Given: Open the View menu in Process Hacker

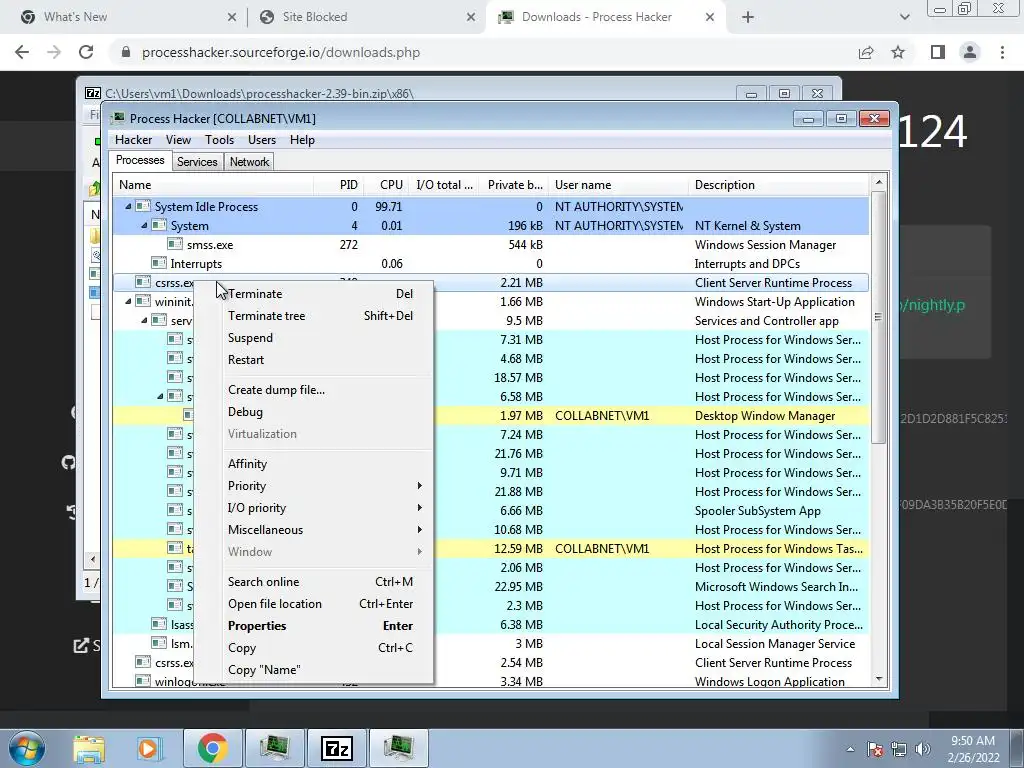Looking at the screenshot, I should click(178, 140).
